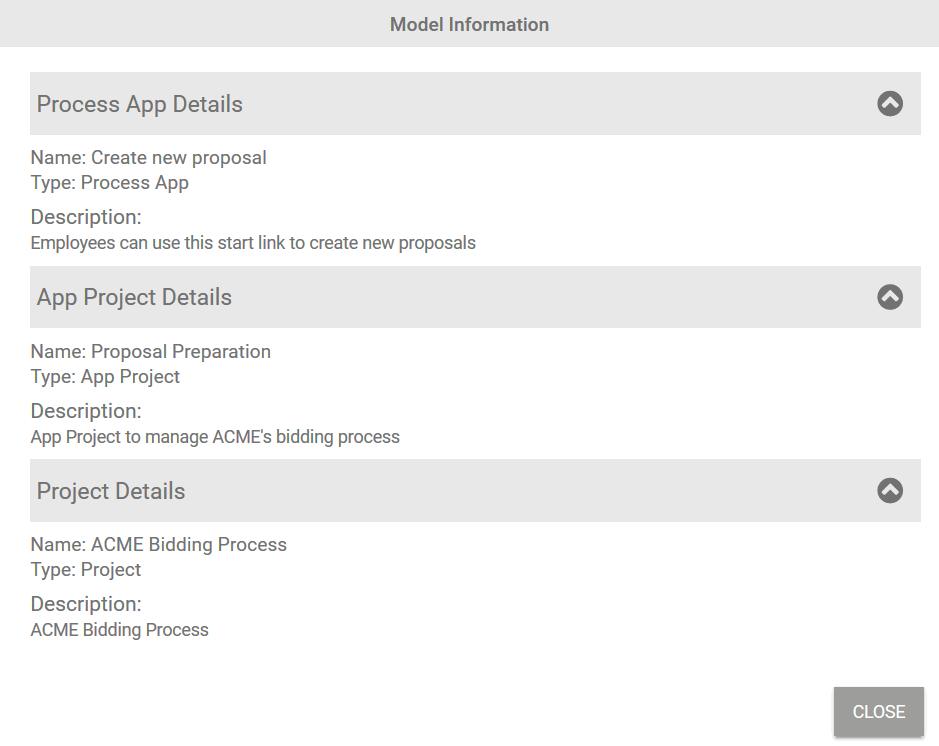Screen dimensions: 939x746
Task: Click the Model Information dialog title
Action: [x=469, y=24]
